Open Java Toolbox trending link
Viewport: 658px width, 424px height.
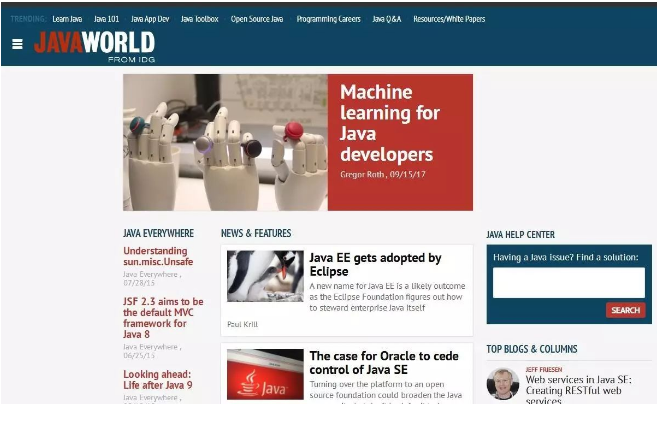point(199,19)
